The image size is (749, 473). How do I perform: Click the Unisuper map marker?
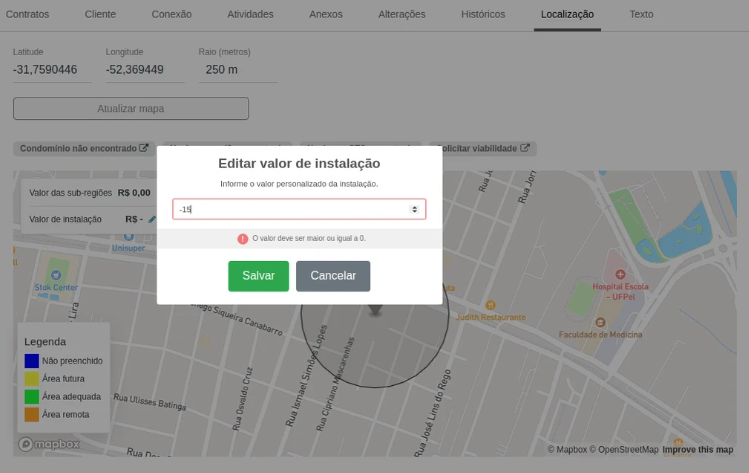(x=128, y=237)
